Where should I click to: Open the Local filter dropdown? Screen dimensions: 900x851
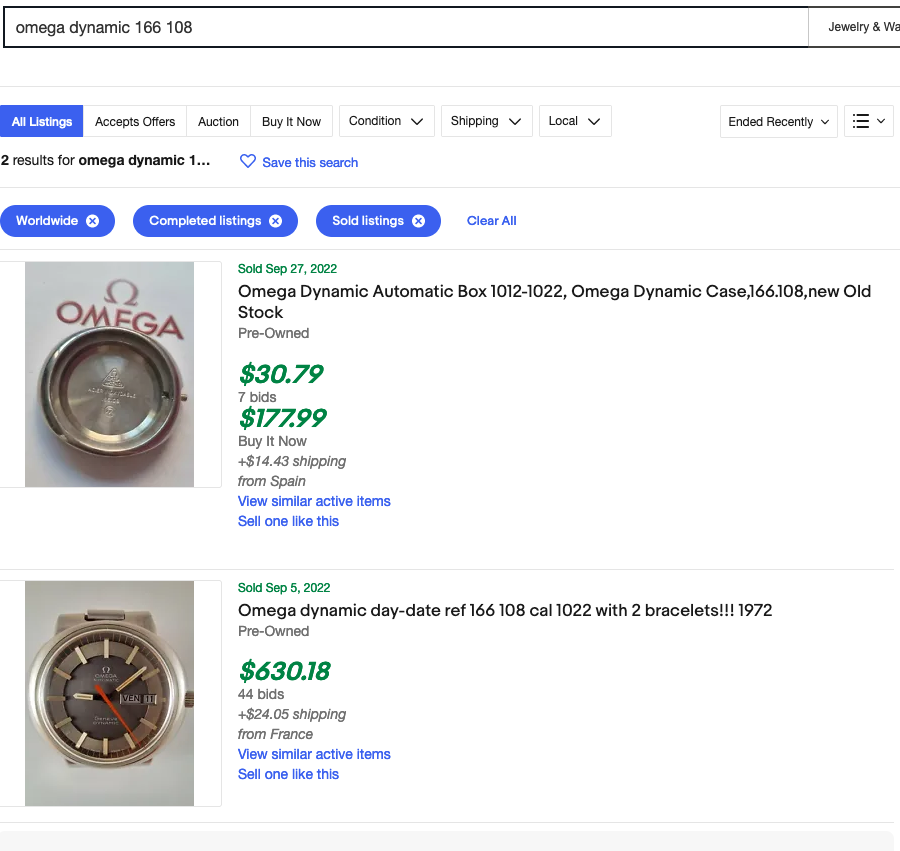coord(574,121)
